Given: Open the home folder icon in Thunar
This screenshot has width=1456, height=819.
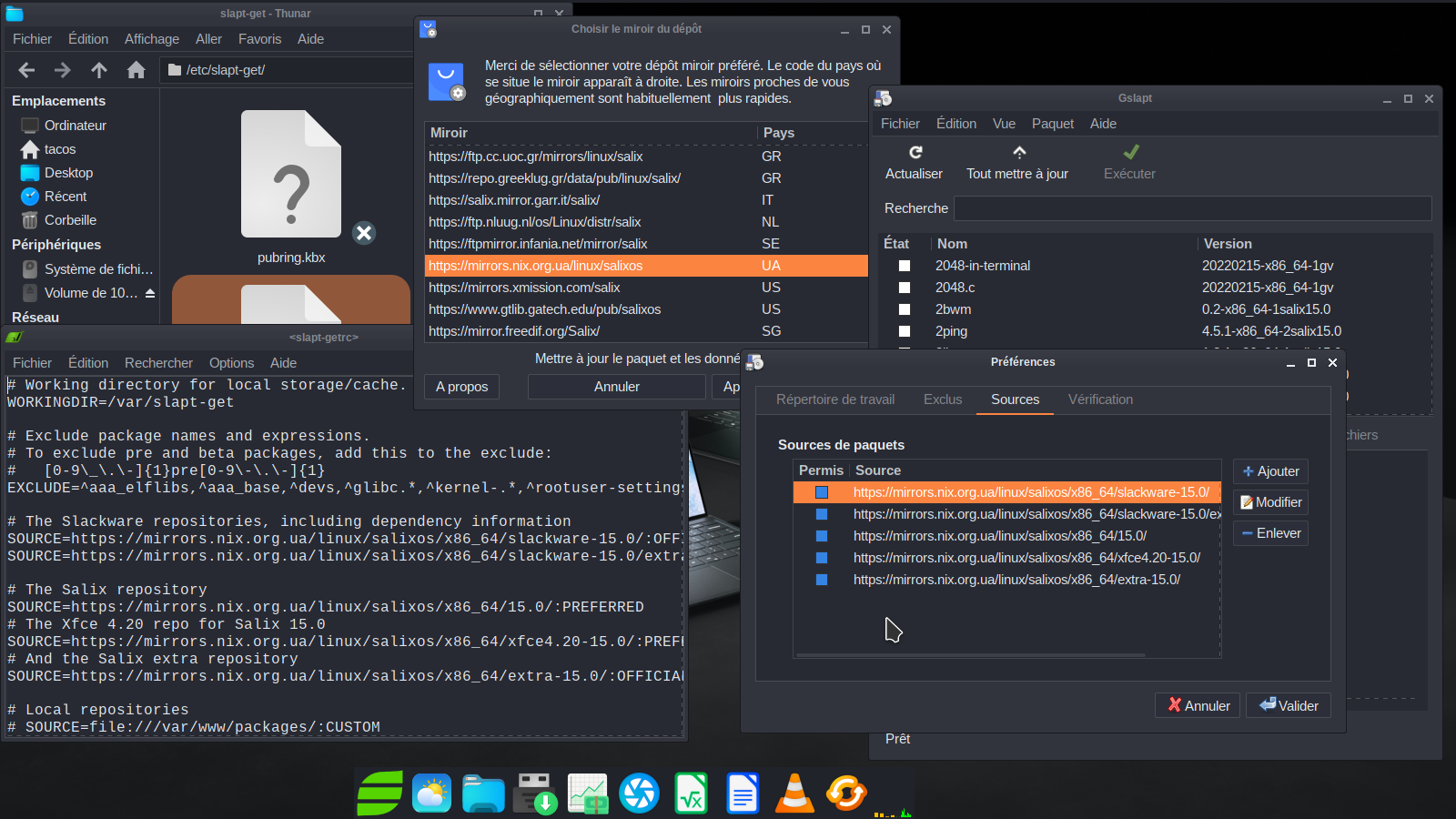Looking at the screenshot, I should [x=136, y=70].
